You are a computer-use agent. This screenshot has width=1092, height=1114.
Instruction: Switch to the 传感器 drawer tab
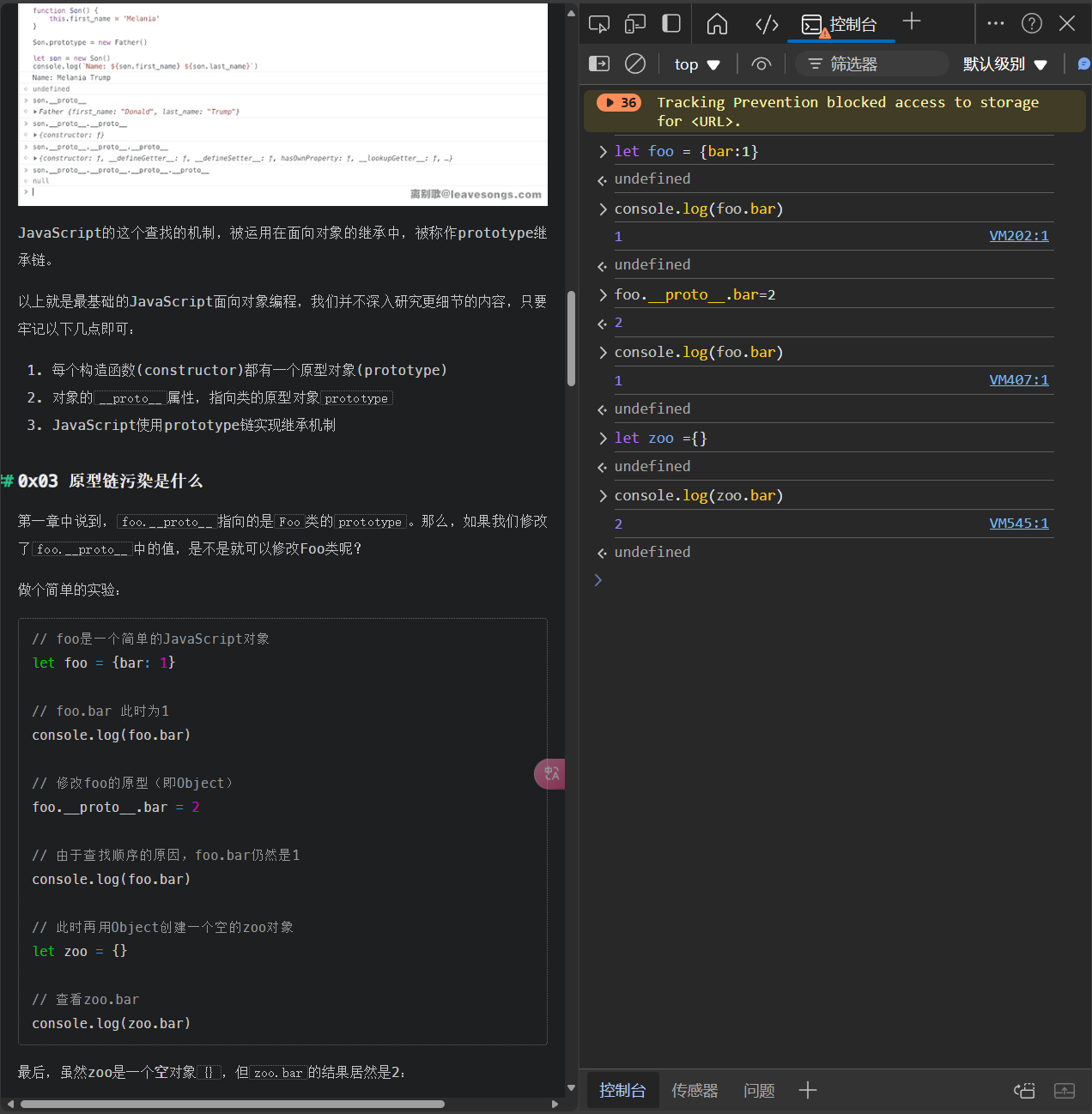[x=695, y=1090]
